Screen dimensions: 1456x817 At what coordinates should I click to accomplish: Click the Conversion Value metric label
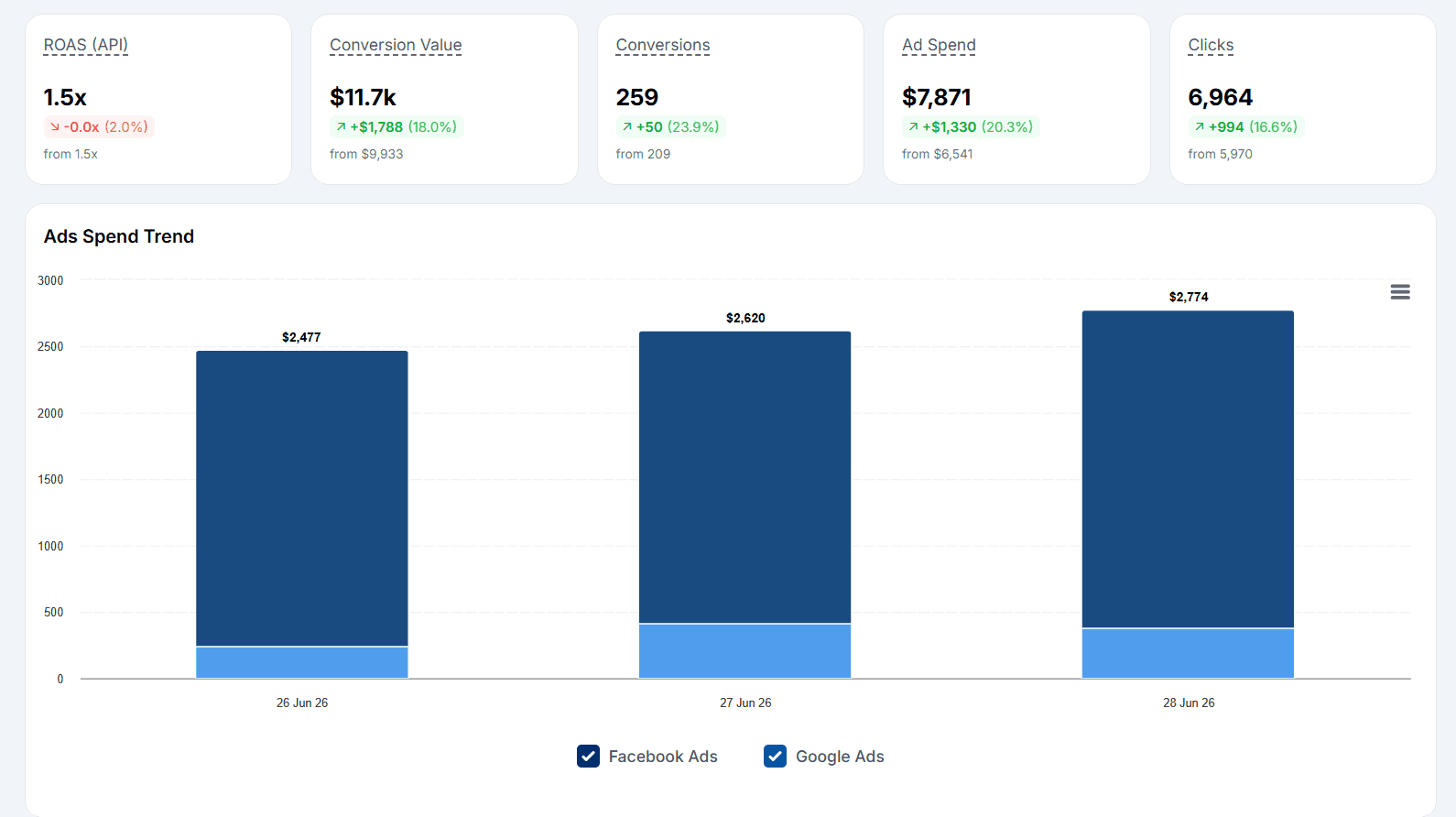[396, 45]
